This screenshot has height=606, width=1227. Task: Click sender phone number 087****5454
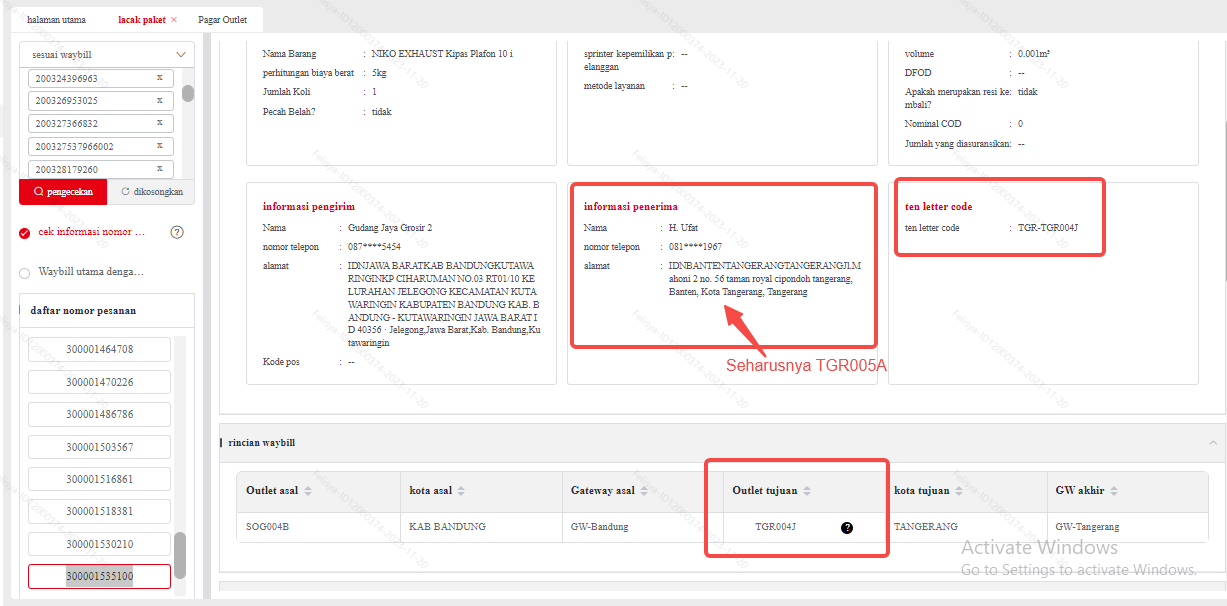pos(374,246)
